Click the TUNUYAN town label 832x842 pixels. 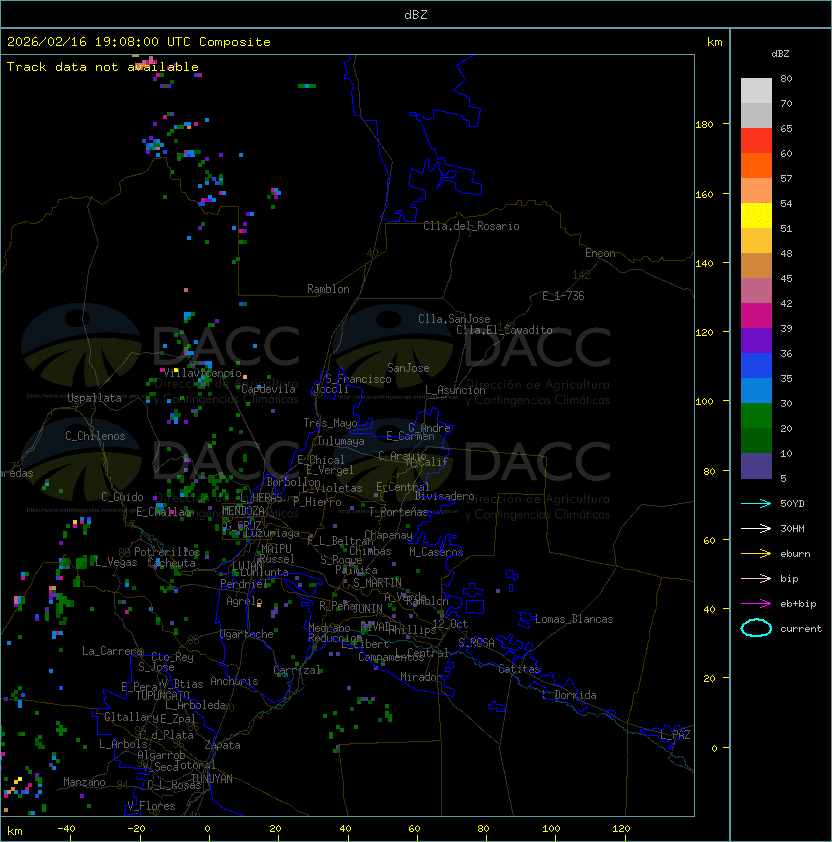(x=211, y=778)
